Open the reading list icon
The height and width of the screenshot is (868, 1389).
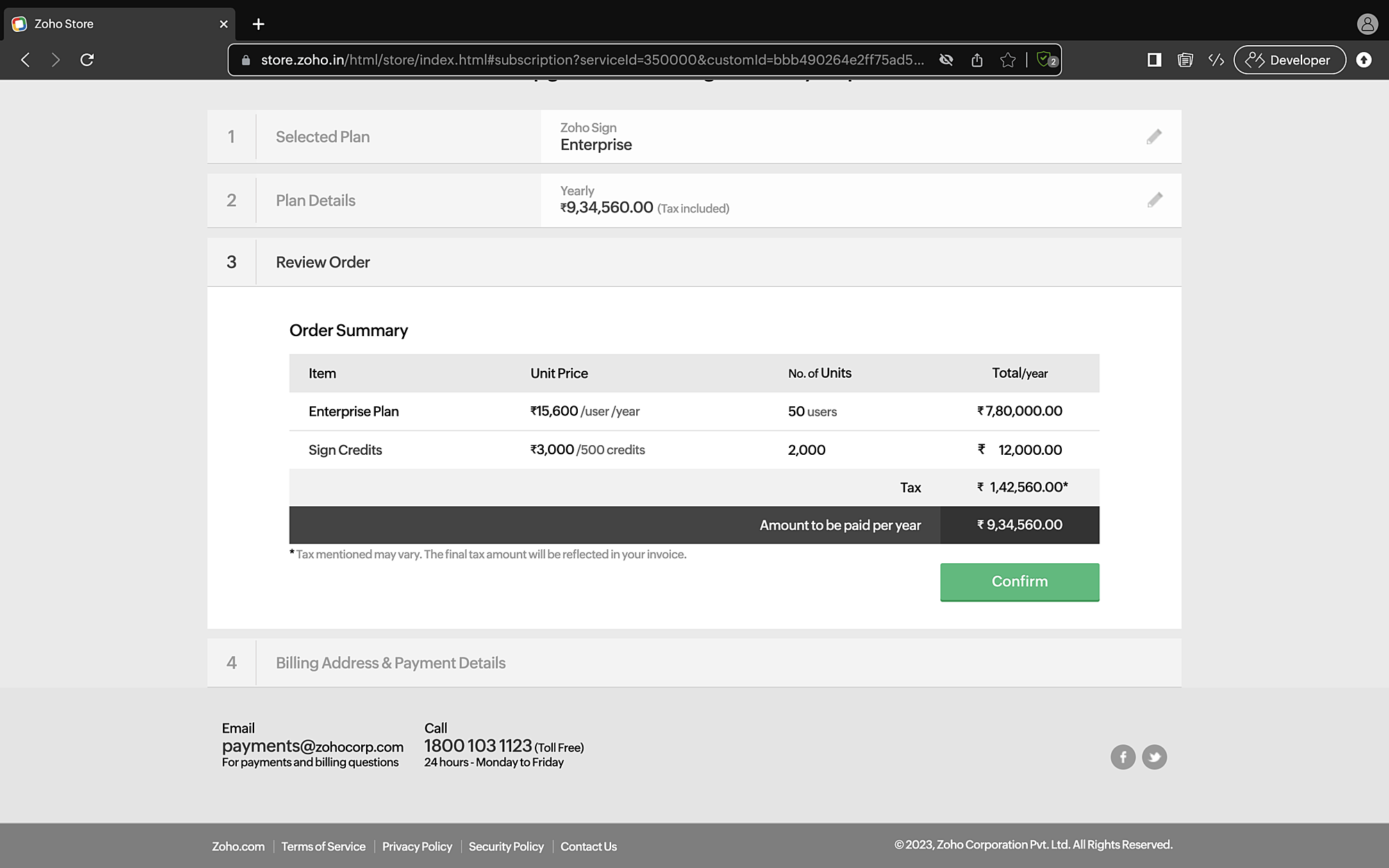tap(1185, 60)
